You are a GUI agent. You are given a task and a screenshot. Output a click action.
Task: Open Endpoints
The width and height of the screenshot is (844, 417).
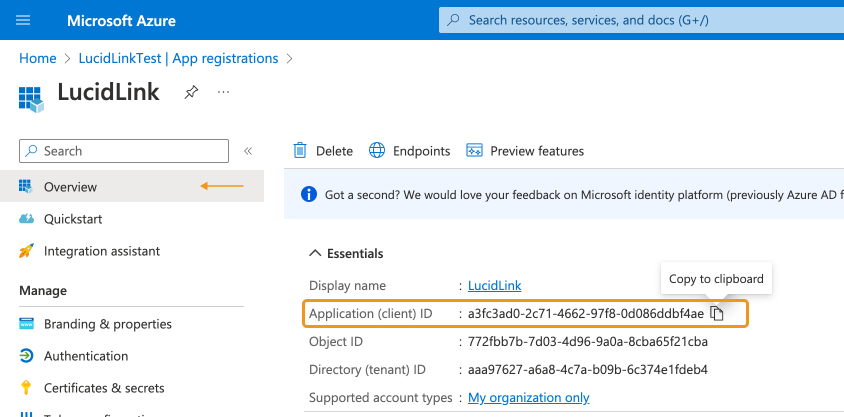(x=410, y=151)
